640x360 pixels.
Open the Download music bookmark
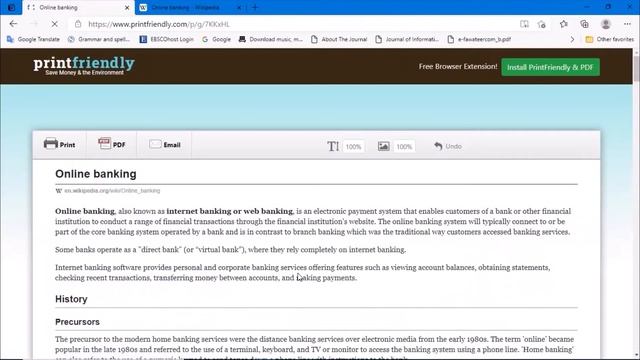(271, 39)
